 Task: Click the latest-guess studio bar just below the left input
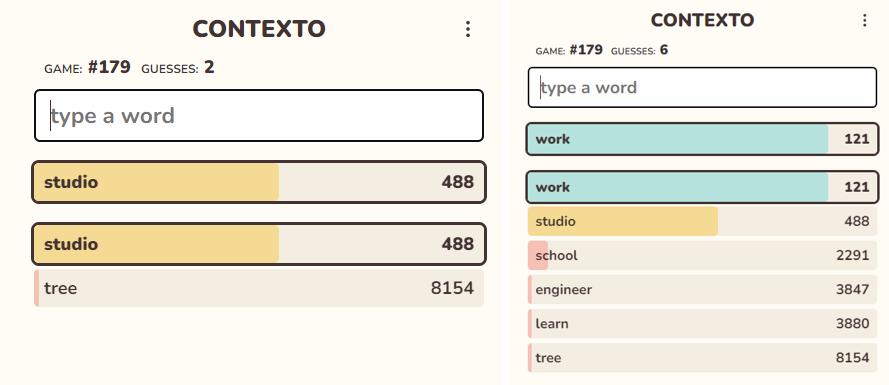tap(259, 182)
